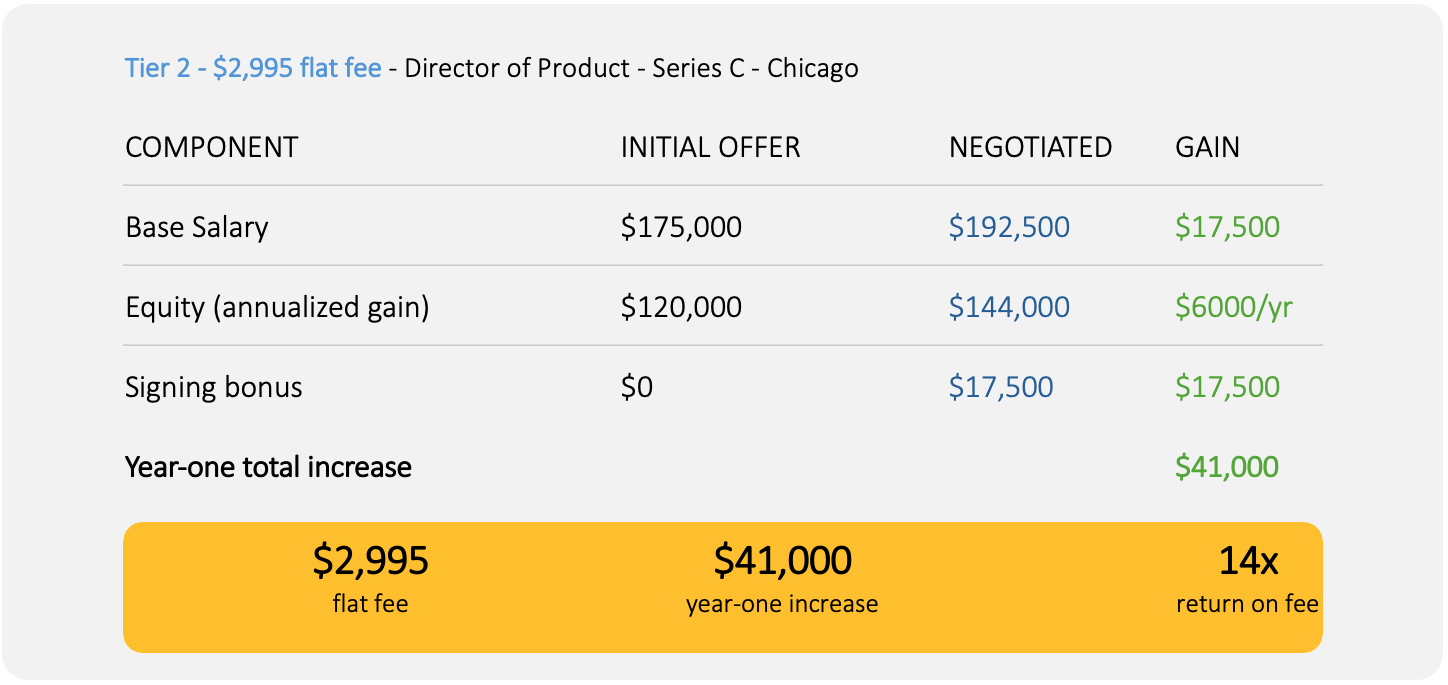Select the Base Salary row label

click(x=197, y=227)
